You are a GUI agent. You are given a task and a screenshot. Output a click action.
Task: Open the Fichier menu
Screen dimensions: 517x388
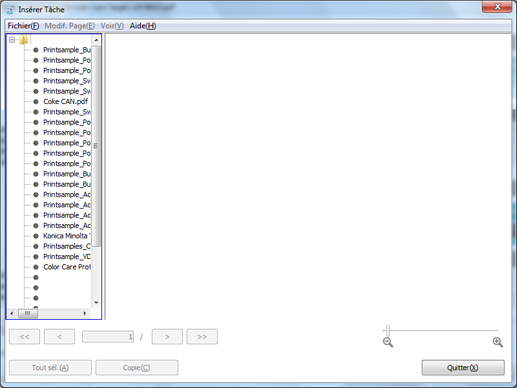tap(23, 26)
